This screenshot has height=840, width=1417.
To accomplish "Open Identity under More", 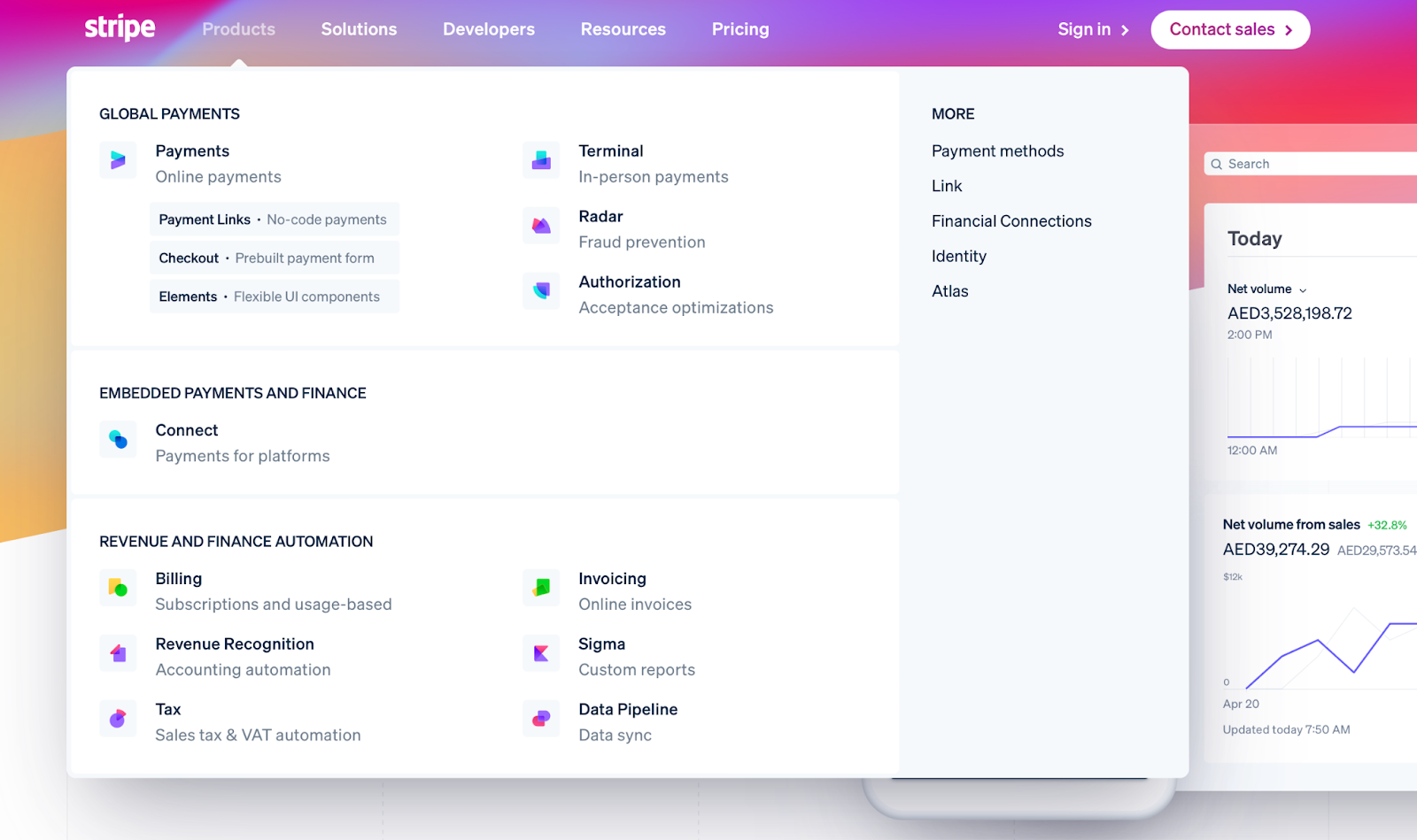I will pyautogui.click(x=959, y=256).
